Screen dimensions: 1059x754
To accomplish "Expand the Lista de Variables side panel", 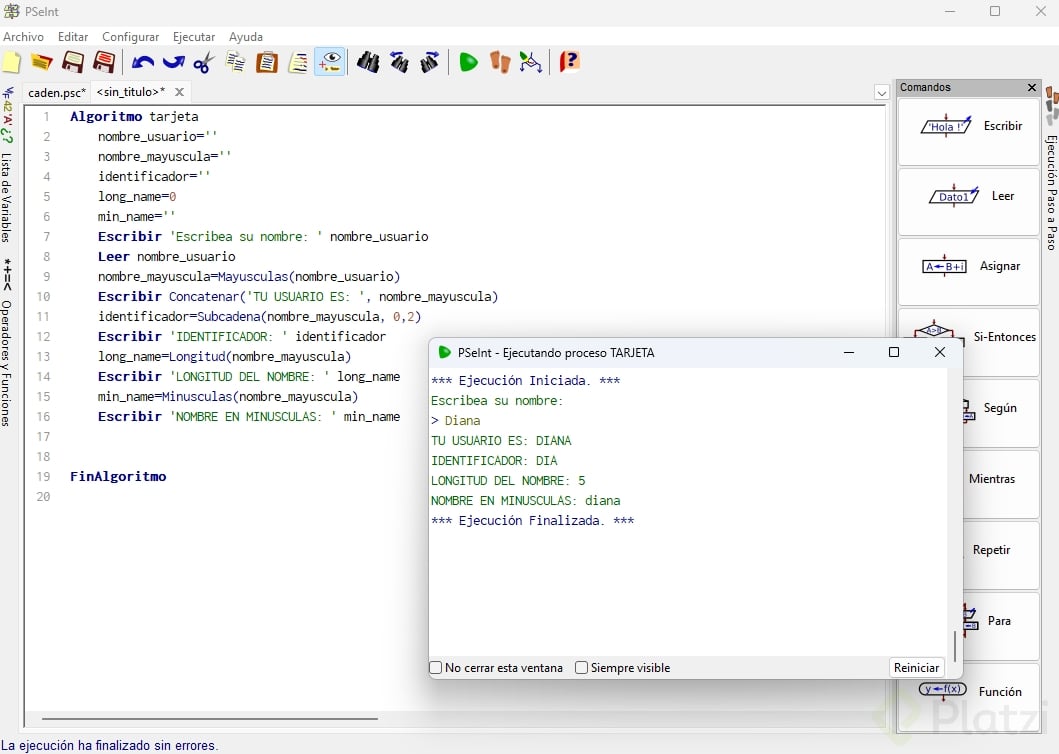I will pos(7,195).
